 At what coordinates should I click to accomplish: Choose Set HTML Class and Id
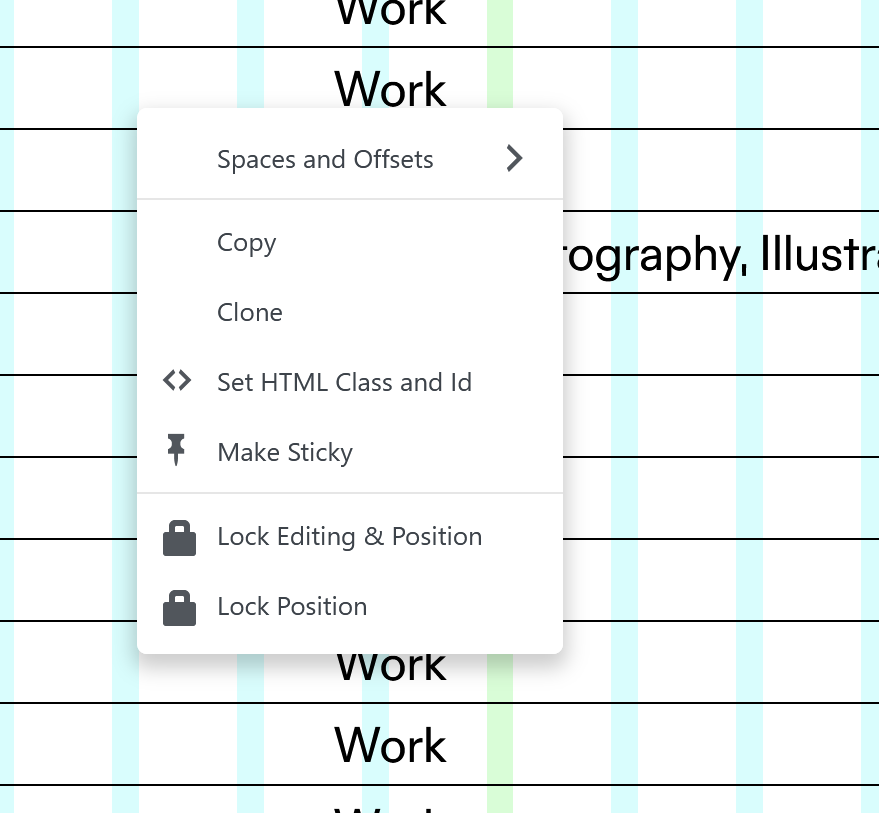[344, 383]
